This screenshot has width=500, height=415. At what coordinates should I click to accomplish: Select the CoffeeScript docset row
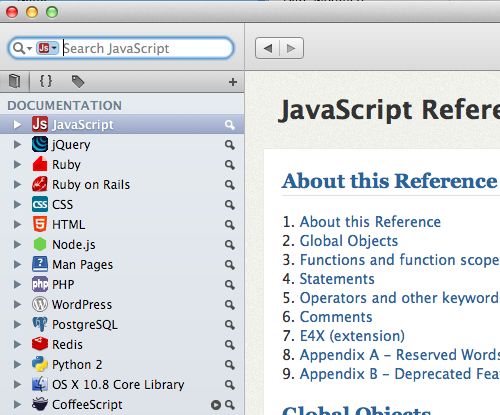122,405
